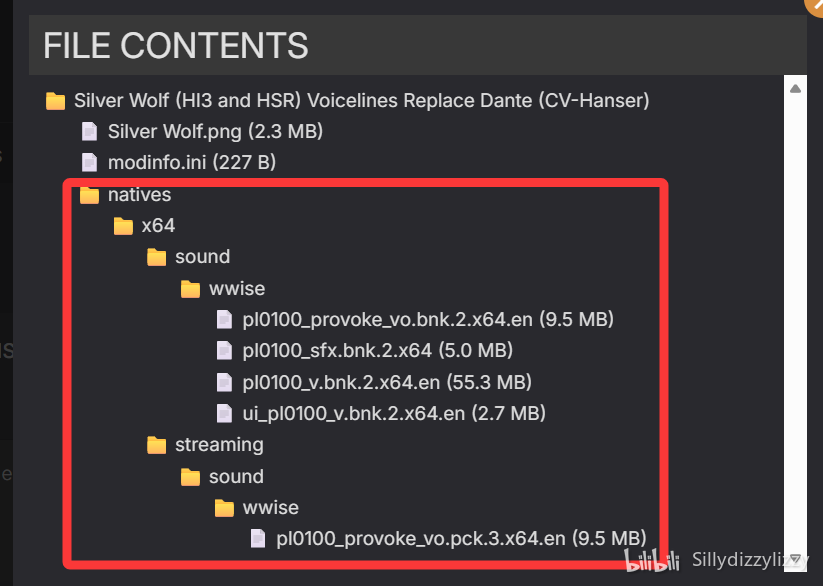Click the vertical scrollbar track
The width and height of the screenshot is (823, 586).
click(x=795, y=323)
